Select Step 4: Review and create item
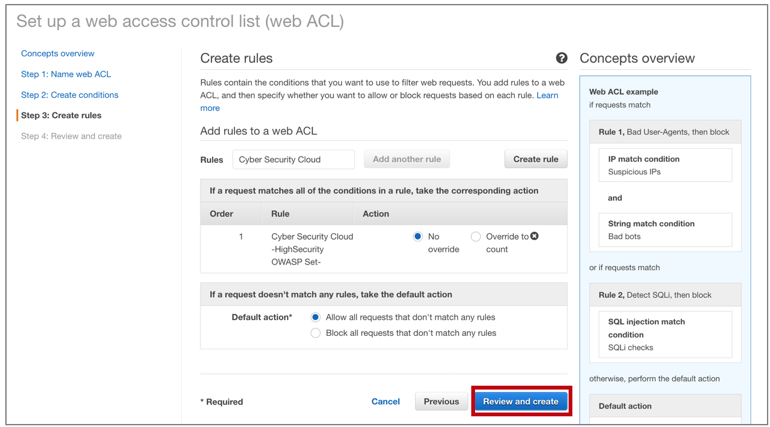Viewport: 770px width, 427px height. [71, 136]
